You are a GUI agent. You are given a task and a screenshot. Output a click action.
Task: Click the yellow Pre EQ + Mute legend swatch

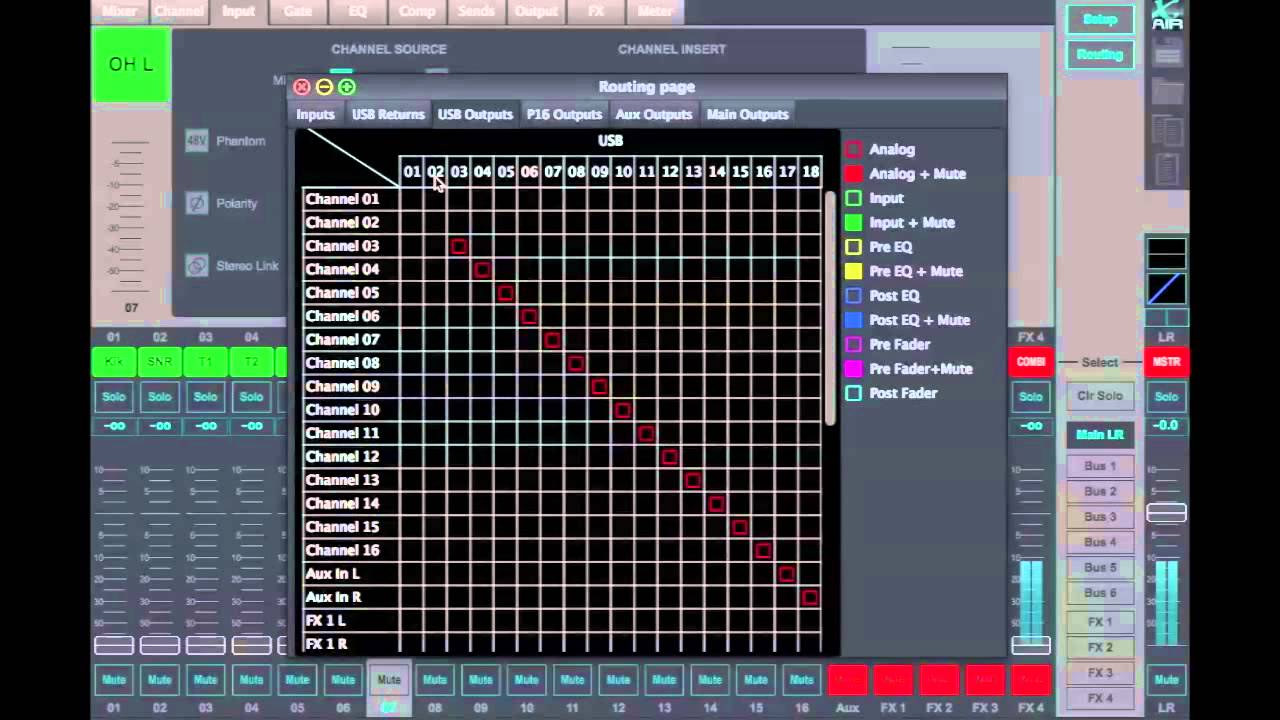(x=853, y=271)
